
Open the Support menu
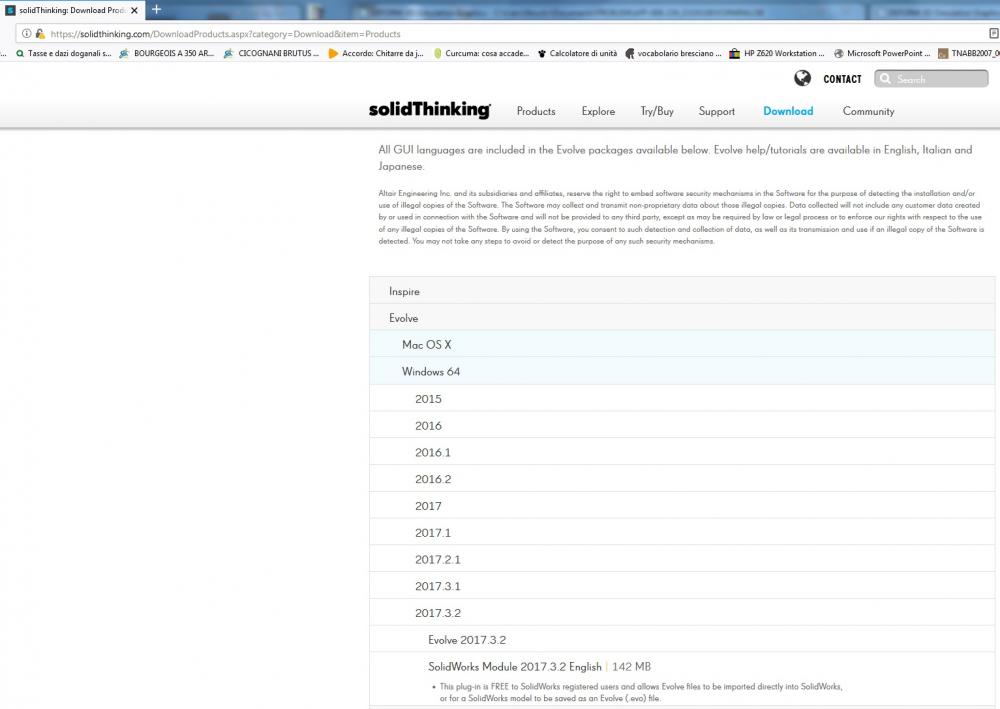(x=717, y=111)
